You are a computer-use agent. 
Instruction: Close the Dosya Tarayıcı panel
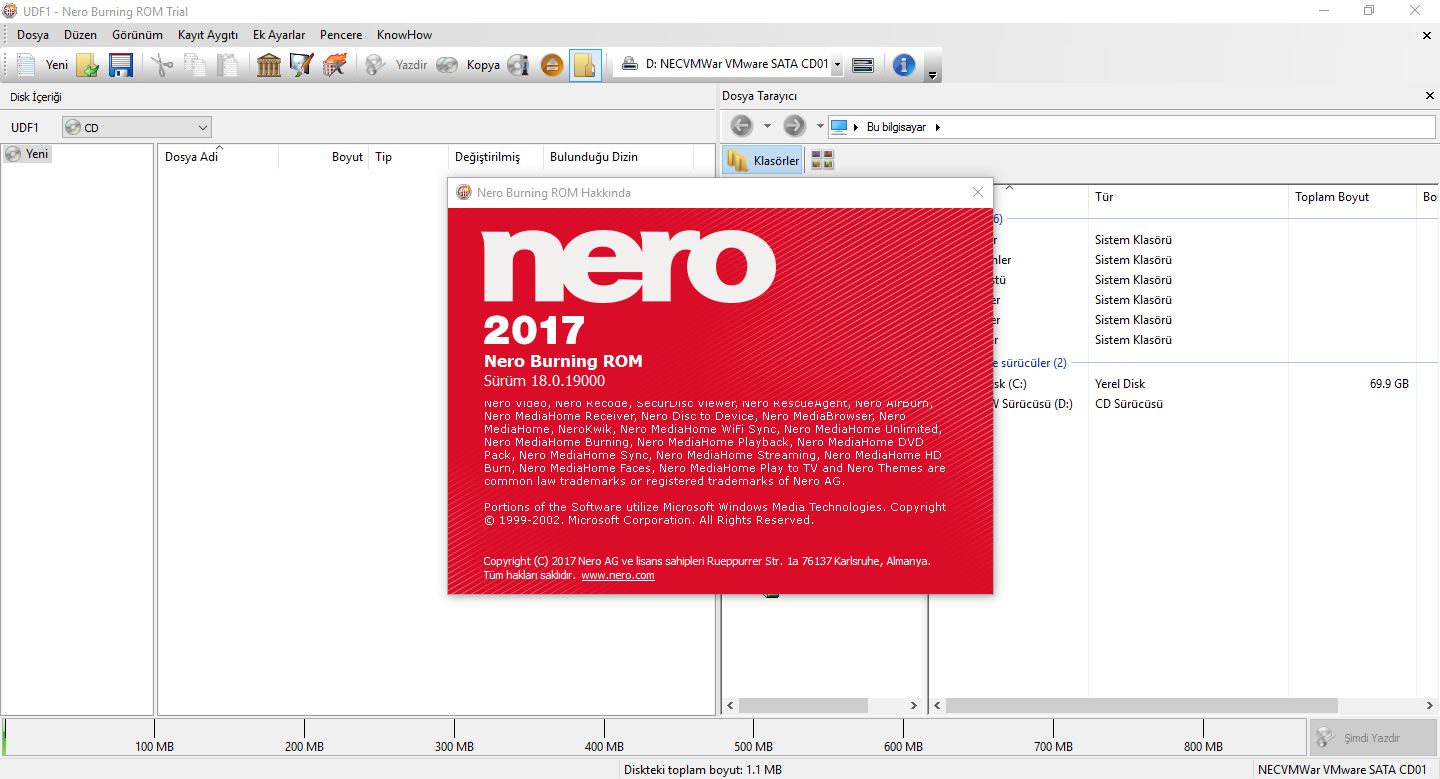pyautogui.click(x=1429, y=96)
